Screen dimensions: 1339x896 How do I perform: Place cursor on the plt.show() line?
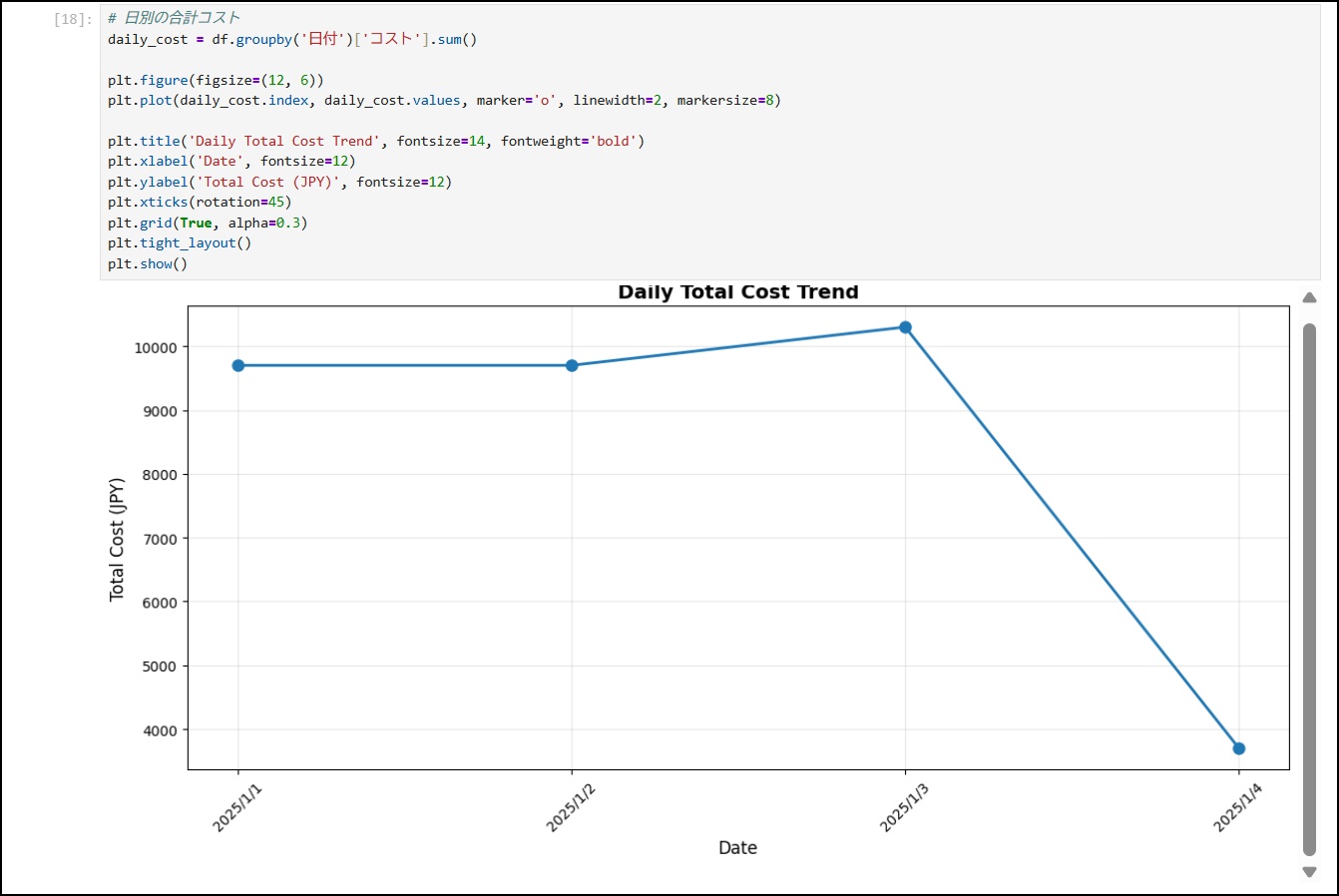[148, 263]
